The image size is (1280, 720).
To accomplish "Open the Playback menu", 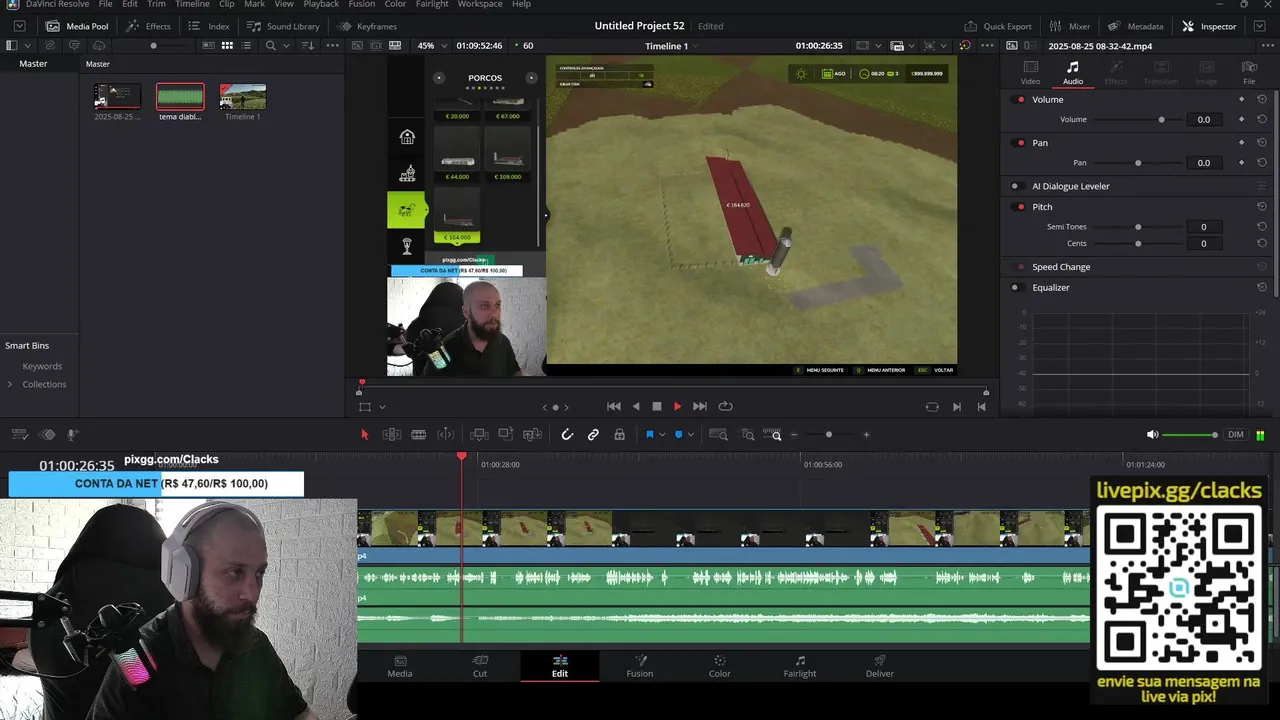I will point(321,4).
